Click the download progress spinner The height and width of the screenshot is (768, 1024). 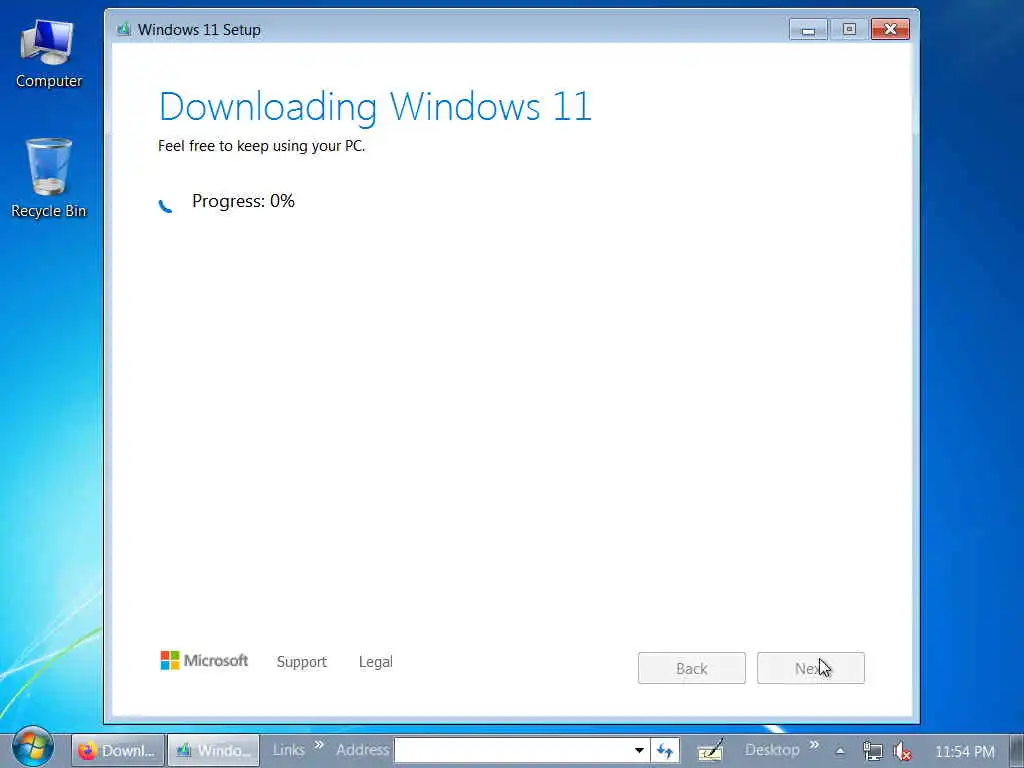point(167,205)
